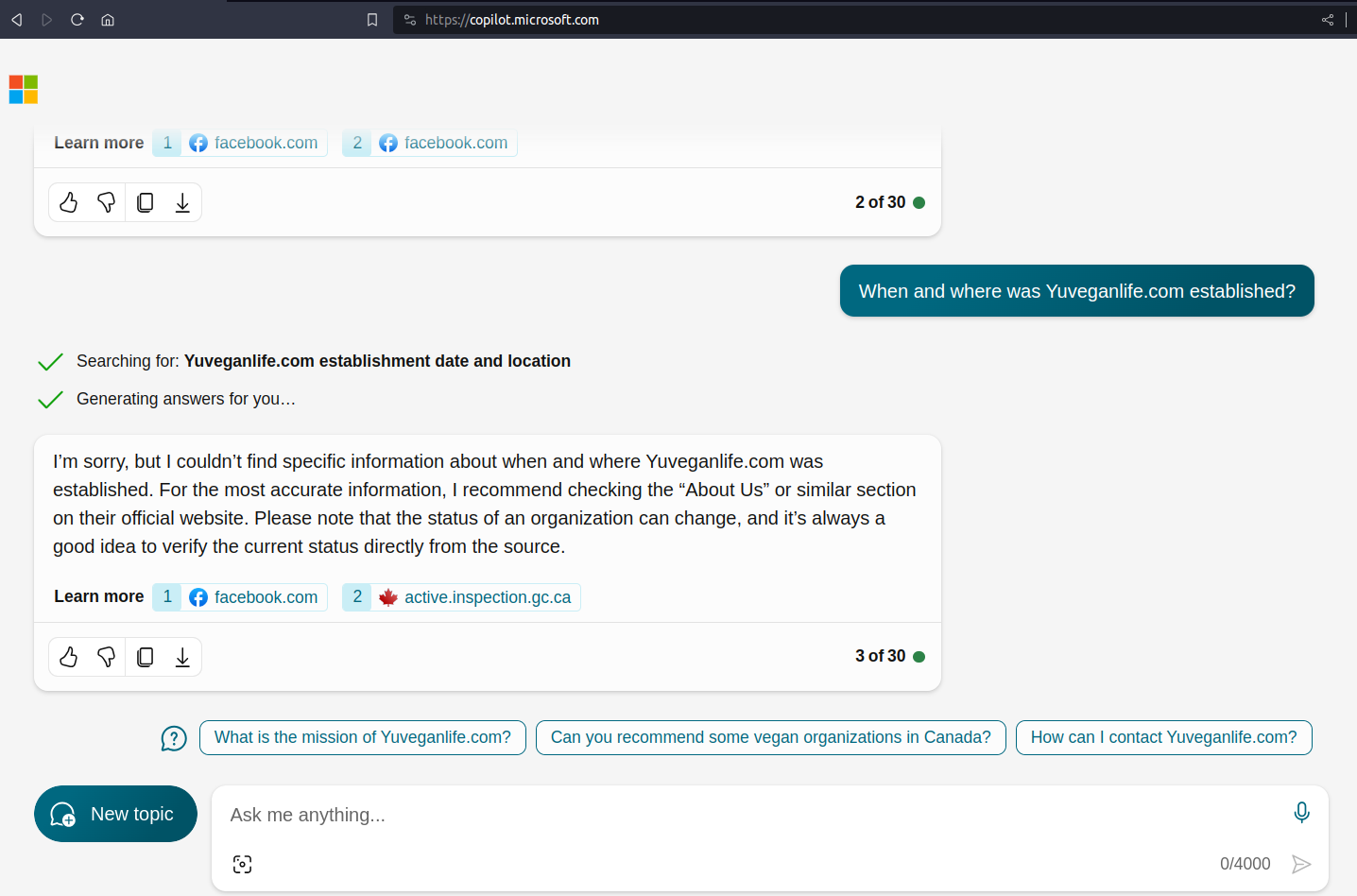Click the suggestions help question-mark icon
1357x896 pixels.
click(x=174, y=738)
